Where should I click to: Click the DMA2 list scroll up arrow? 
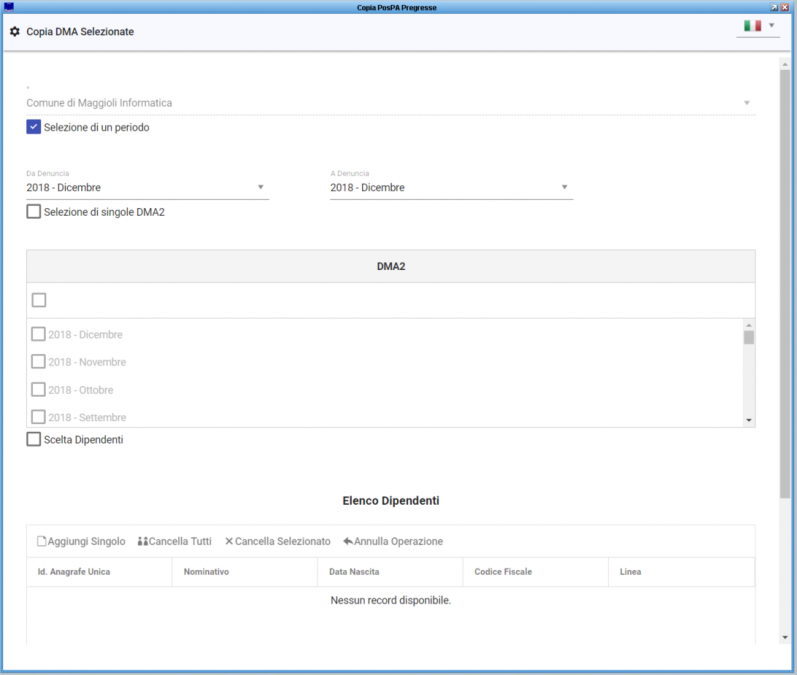point(749,325)
